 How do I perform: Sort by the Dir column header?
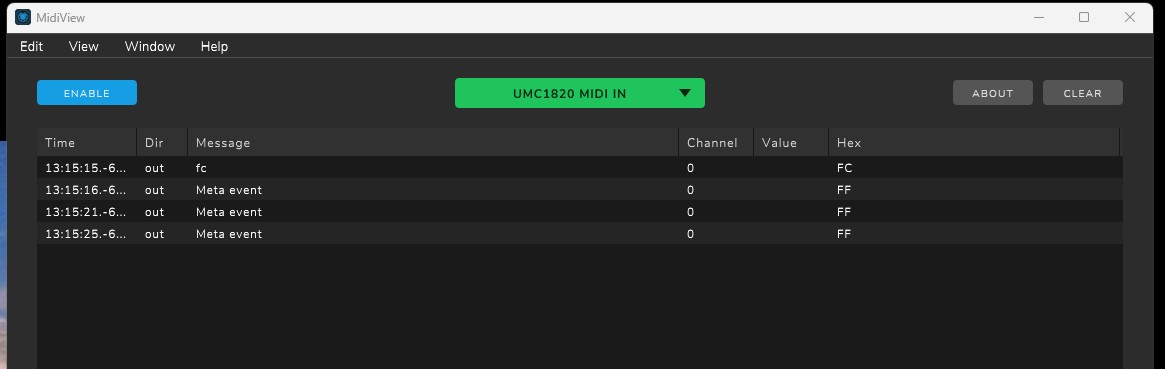pos(162,143)
